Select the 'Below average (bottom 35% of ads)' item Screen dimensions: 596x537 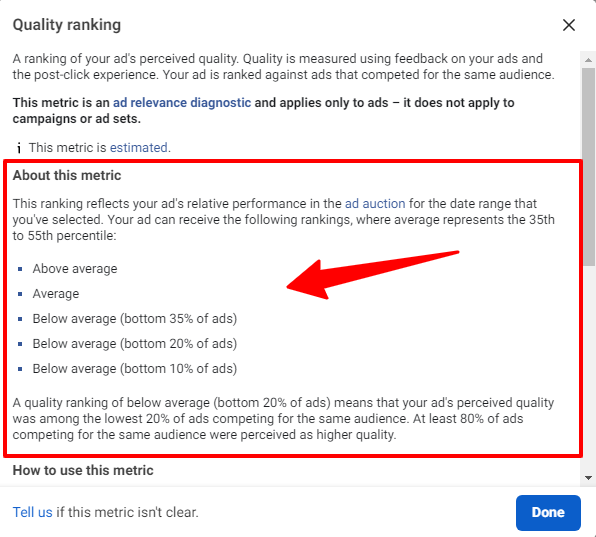135,318
